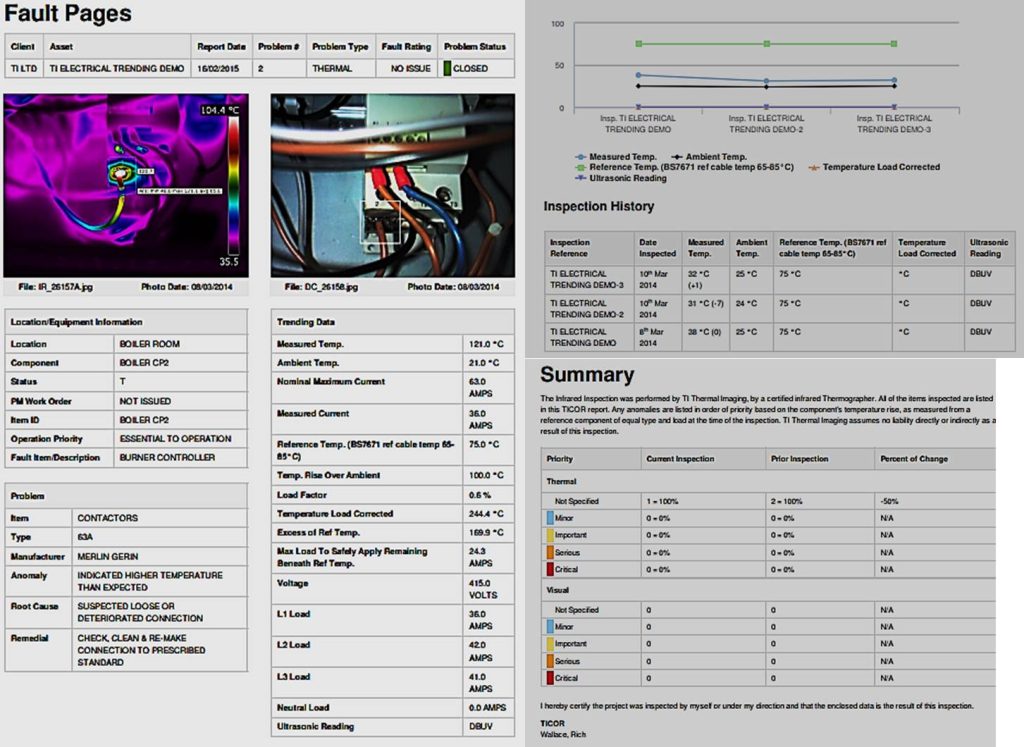This screenshot has width=1024, height=747.
Task: Click the Measured Temp. value 121.0 °C
Action: 486,343
